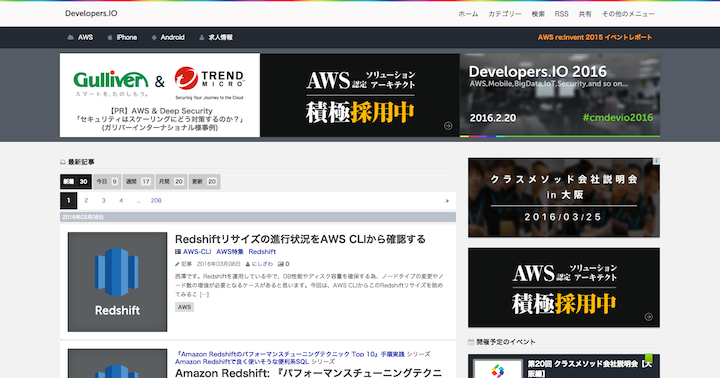Go to page 208 in pagination
This screenshot has width=720, height=378.
click(x=156, y=201)
